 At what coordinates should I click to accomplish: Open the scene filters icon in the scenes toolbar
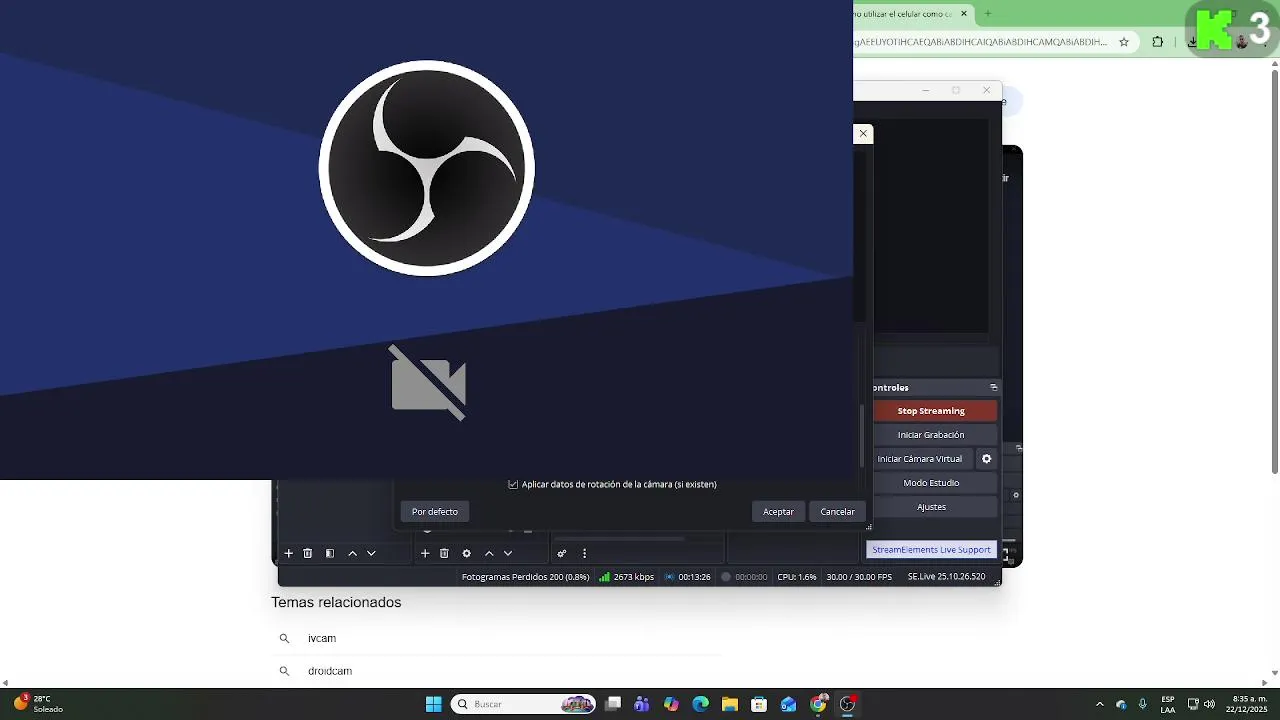click(330, 553)
